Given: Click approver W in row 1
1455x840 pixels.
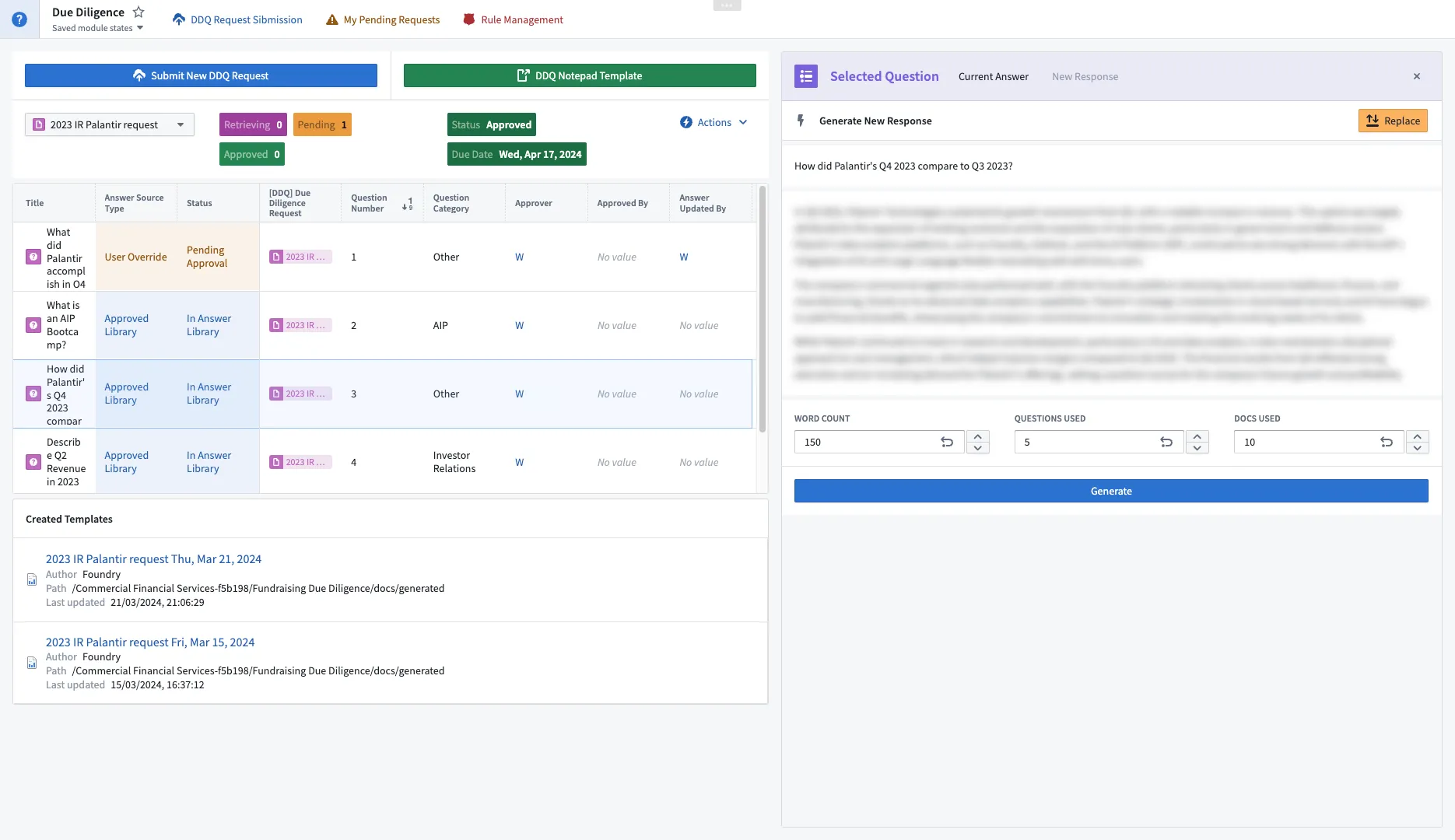Looking at the screenshot, I should click(520, 257).
